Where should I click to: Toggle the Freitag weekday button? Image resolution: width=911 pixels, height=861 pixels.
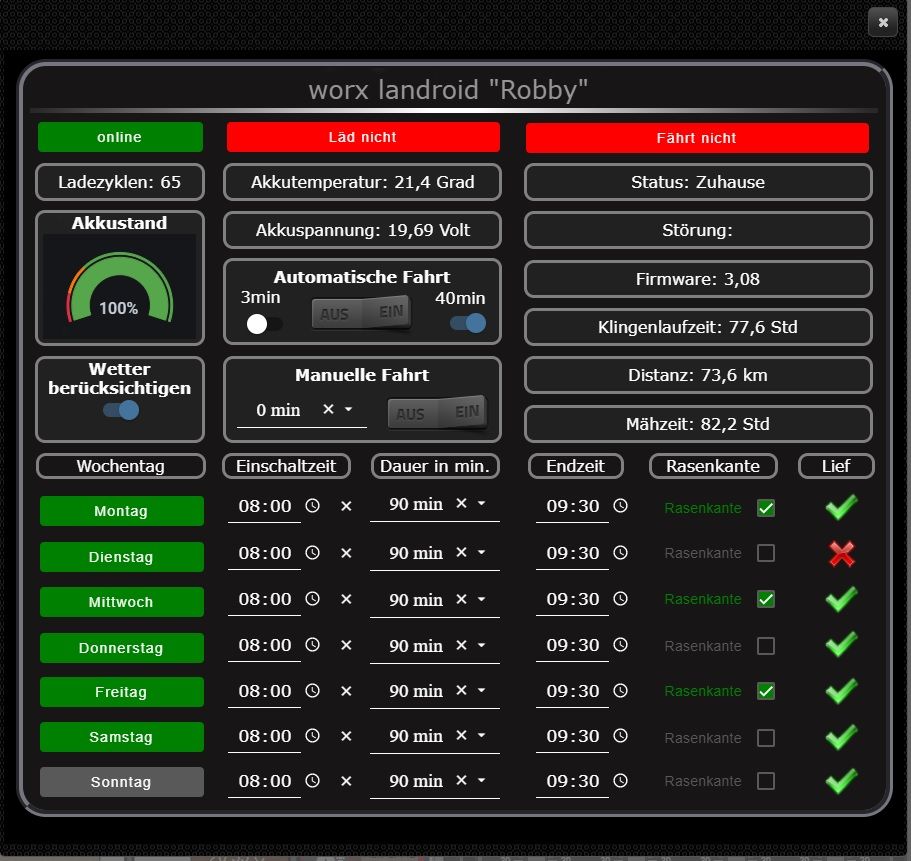121,692
